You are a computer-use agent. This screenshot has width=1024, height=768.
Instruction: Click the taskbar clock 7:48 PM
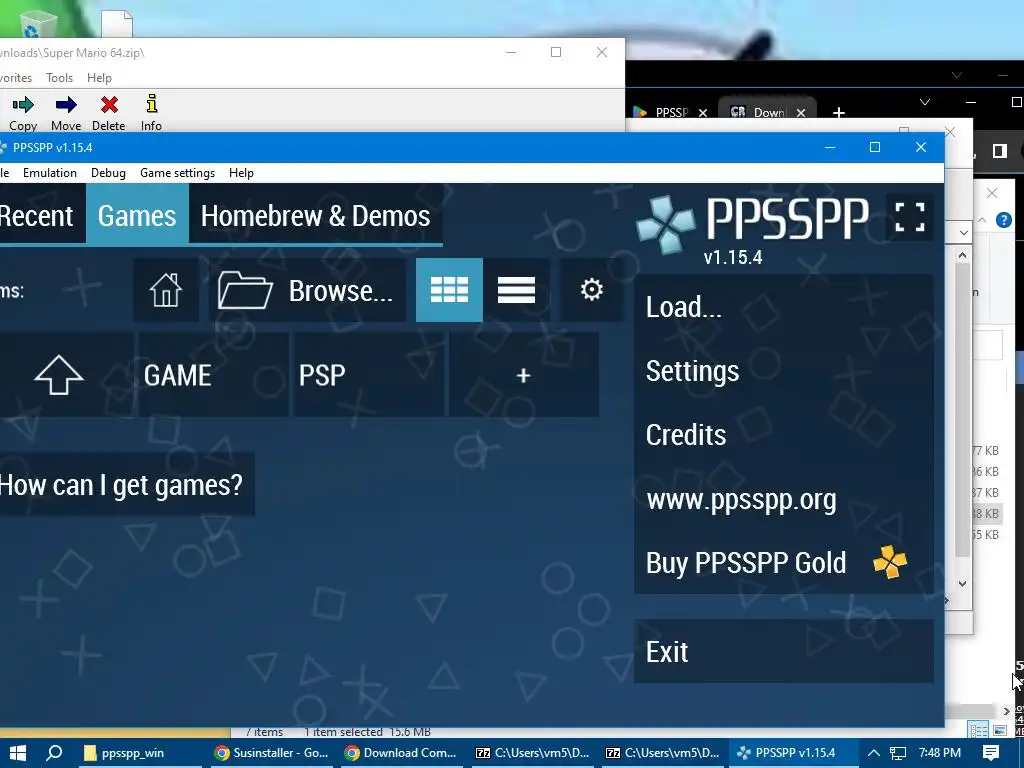939,753
